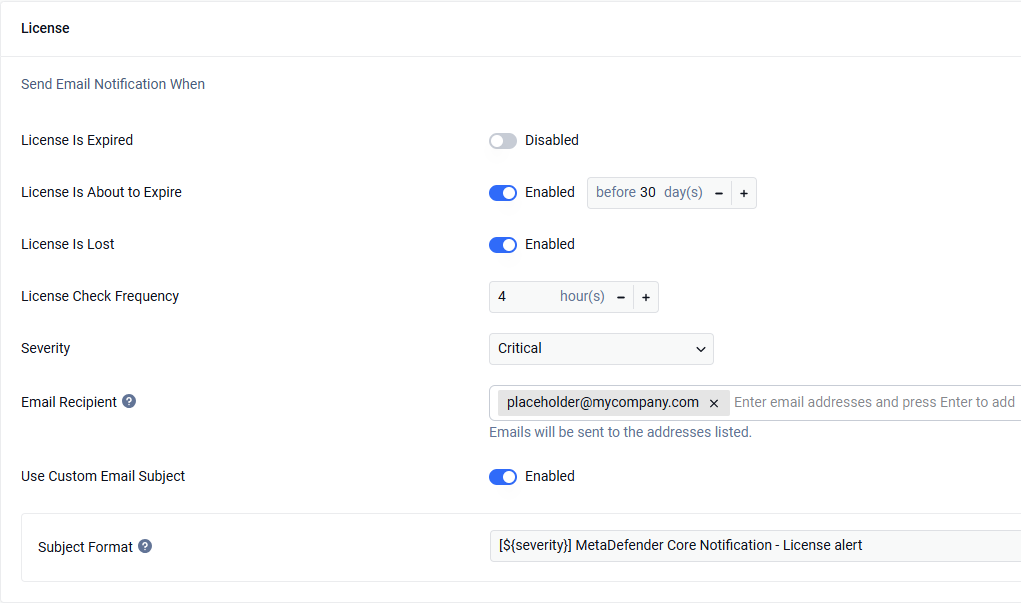Remove placeholder@mycompany.com recipient tag
This screenshot has height=603, width=1021.
click(x=714, y=403)
